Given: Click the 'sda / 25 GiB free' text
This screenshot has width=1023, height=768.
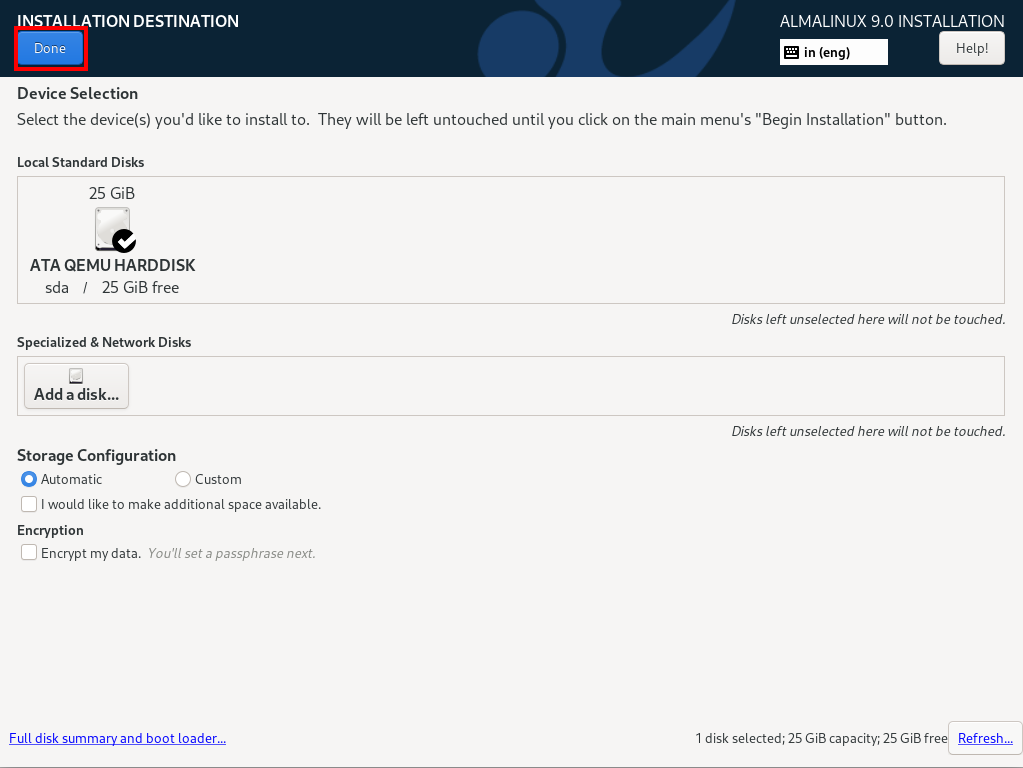Looking at the screenshot, I should 112,288.
